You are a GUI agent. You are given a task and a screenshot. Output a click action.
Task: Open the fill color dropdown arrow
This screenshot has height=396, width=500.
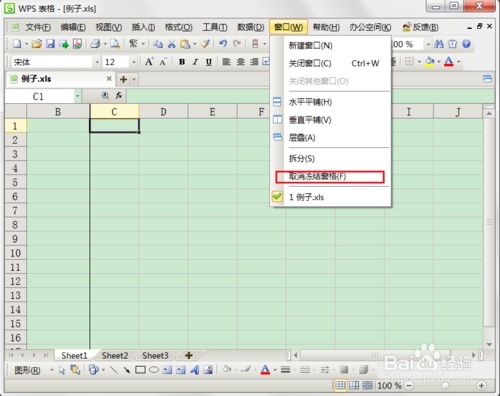439,62
